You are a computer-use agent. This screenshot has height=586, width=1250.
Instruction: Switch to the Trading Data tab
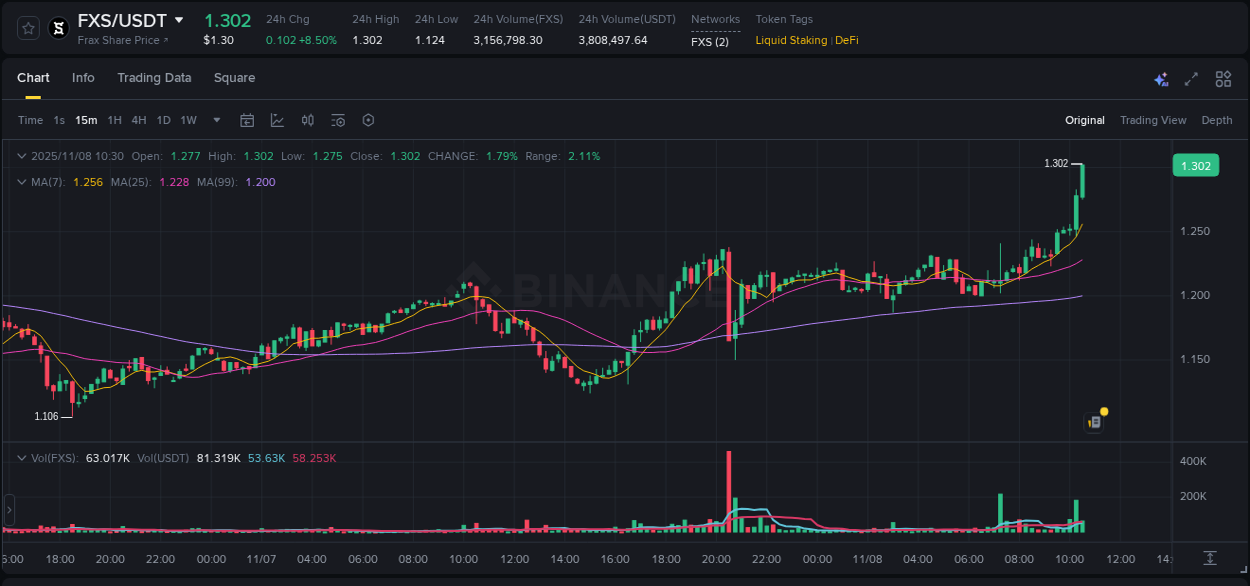point(154,77)
